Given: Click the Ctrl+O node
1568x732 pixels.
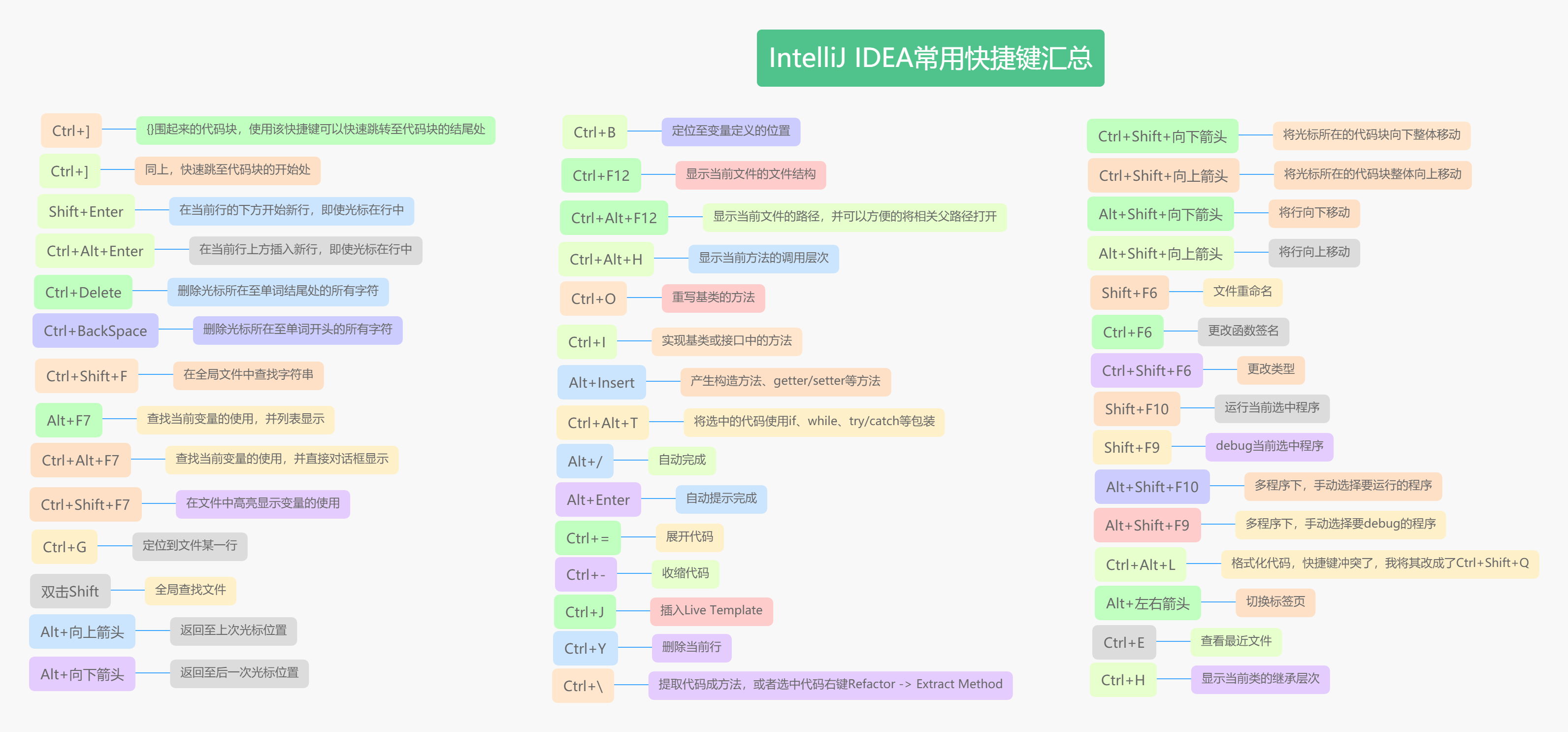Looking at the screenshot, I should tap(593, 299).
